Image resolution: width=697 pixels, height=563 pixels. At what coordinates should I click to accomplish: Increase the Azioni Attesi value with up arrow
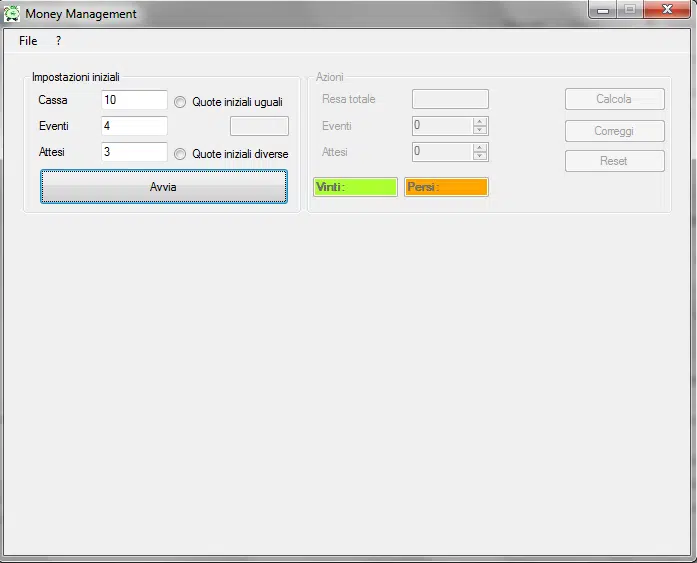[x=480, y=148]
